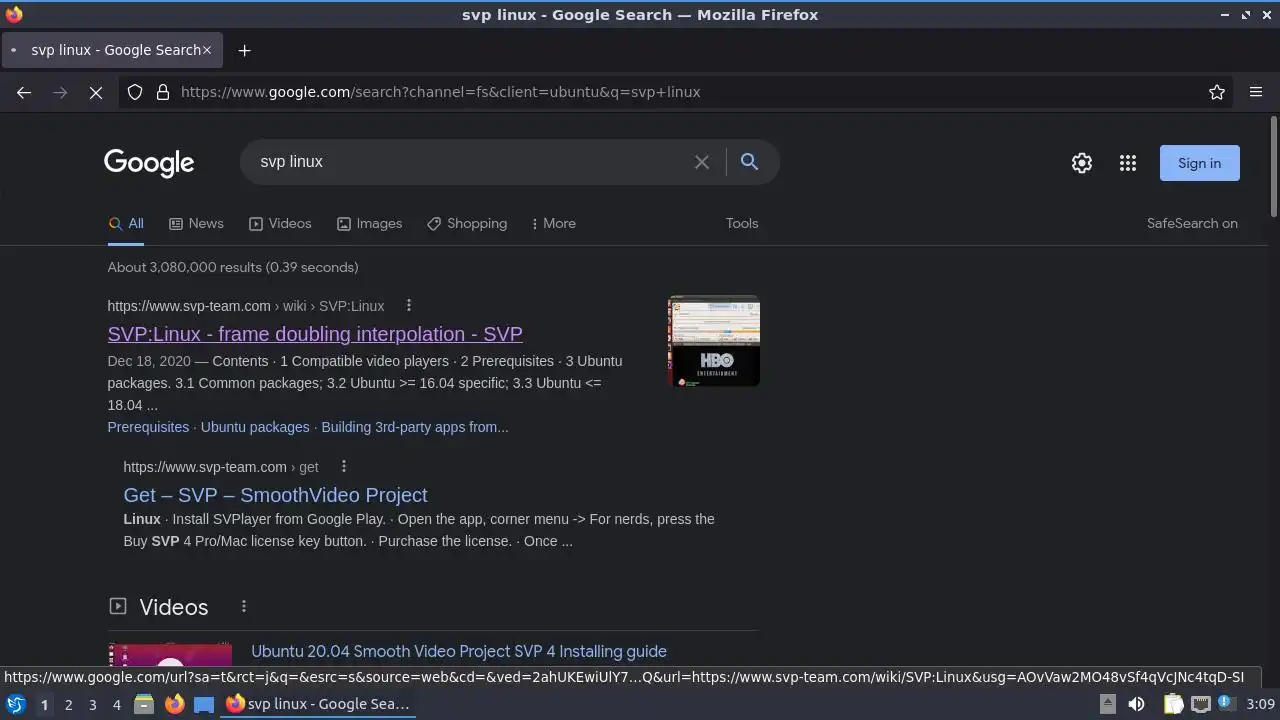The width and height of the screenshot is (1280, 720).
Task: Select svp linux Firefox taskbar window
Action: coord(318,704)
